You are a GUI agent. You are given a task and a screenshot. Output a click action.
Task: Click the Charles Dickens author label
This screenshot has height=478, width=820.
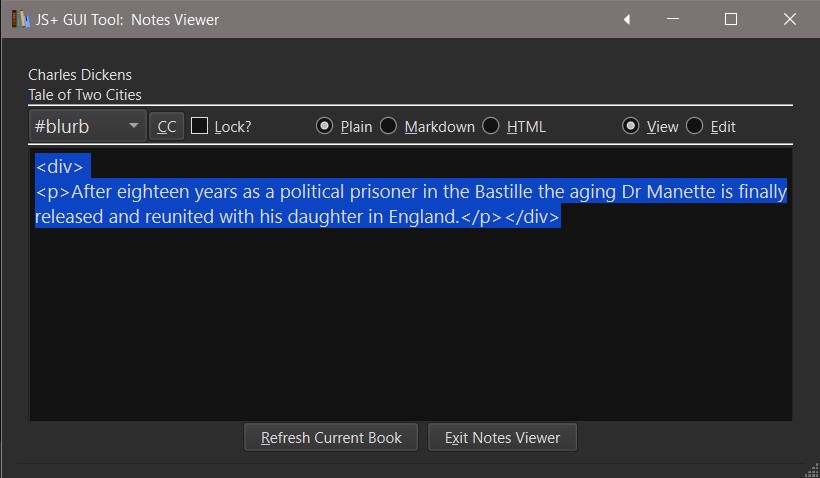point(80,75)
